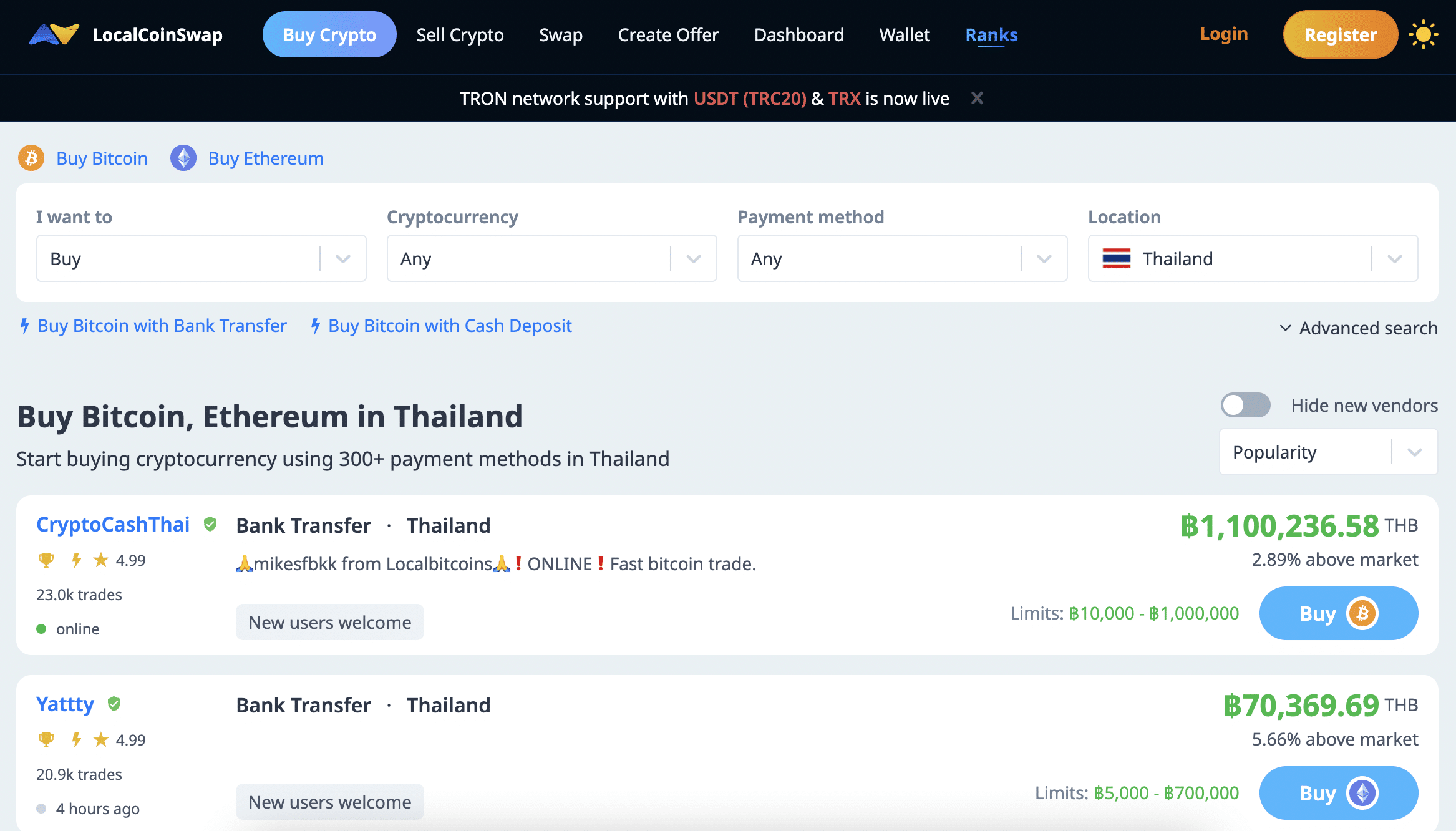Click the ฿70,369.69 THB price
The image size is (1456, 831).
point(1320,705)
